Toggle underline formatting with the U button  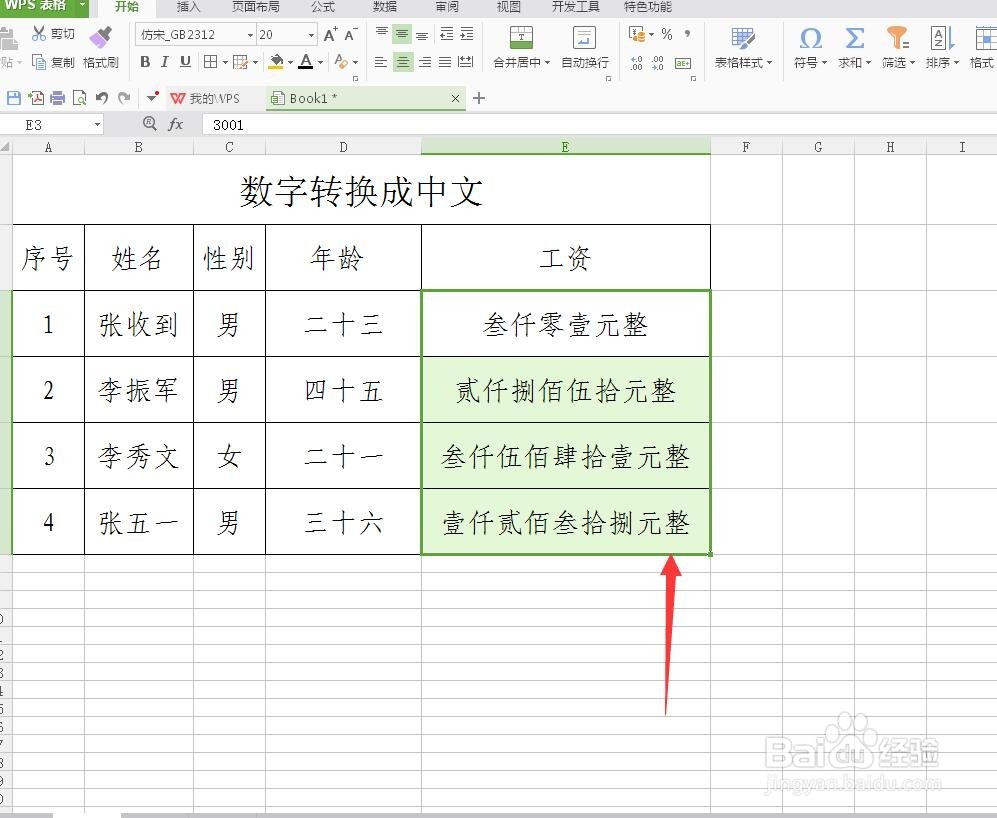(x=184, y=62)
